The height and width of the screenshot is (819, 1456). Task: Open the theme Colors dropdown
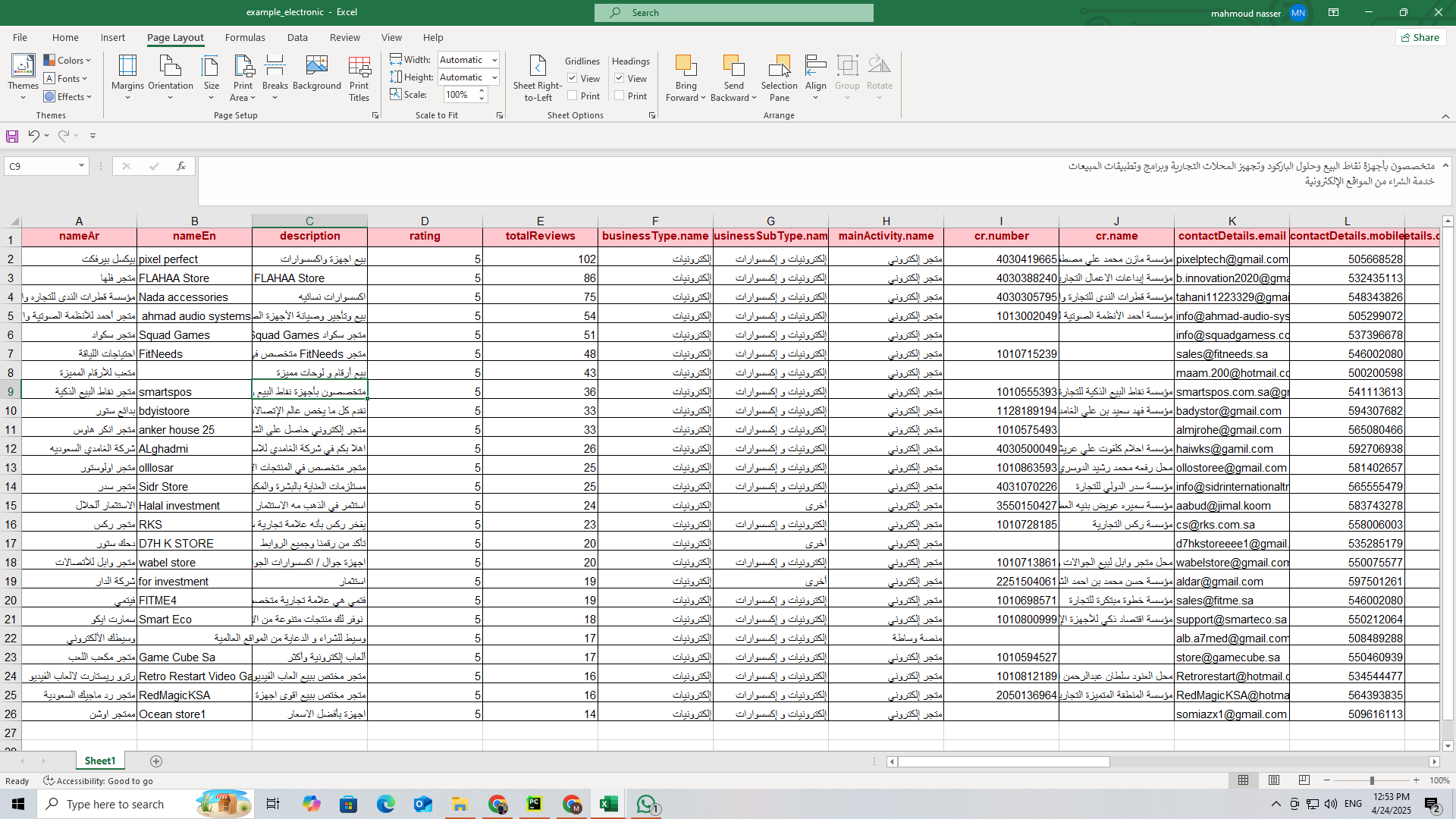(67, 60)
